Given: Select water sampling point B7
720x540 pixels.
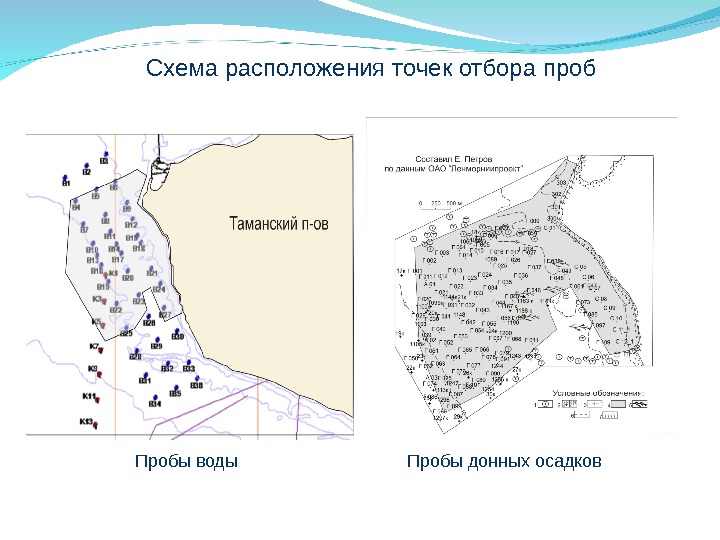Looking at the screenshot, I should [x=84, y=224].
